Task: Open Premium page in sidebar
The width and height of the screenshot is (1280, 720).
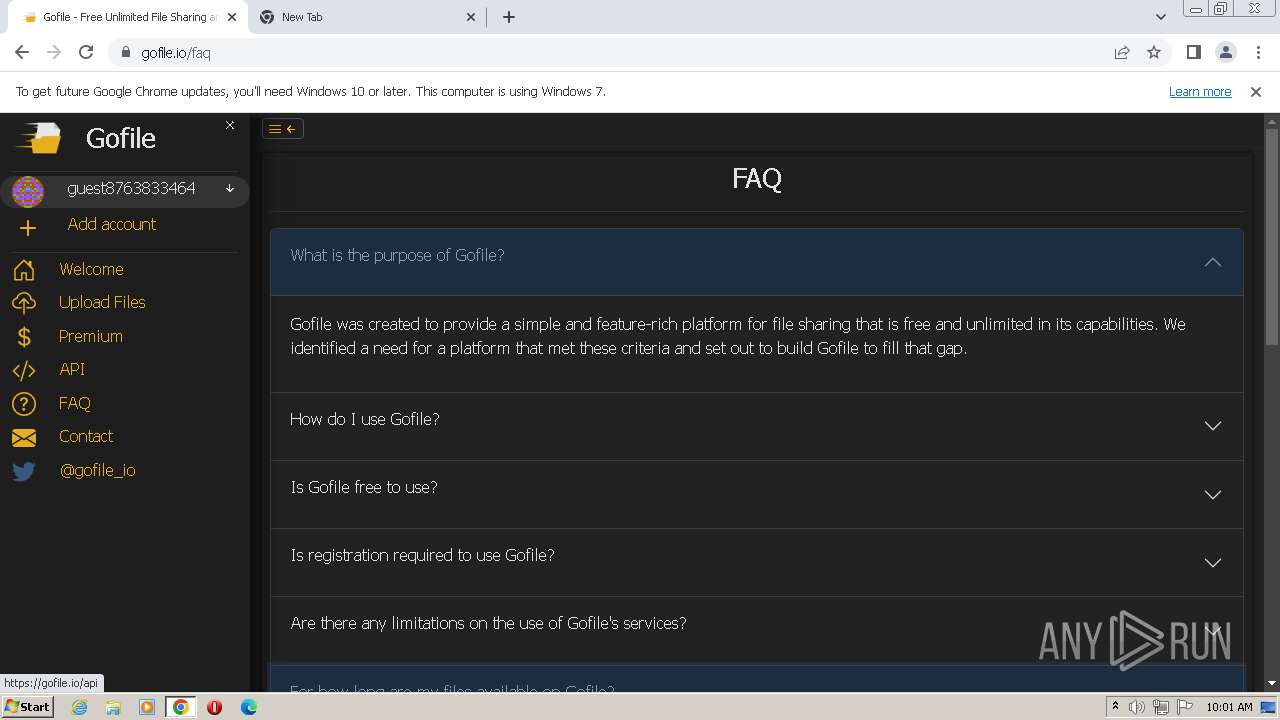Action: point(91,336)
